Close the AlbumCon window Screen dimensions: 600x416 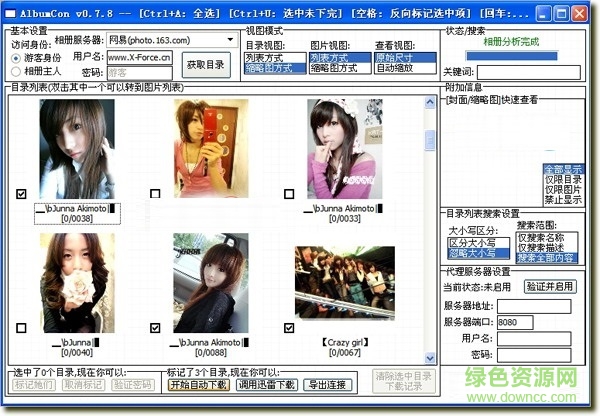coord(579,14)
